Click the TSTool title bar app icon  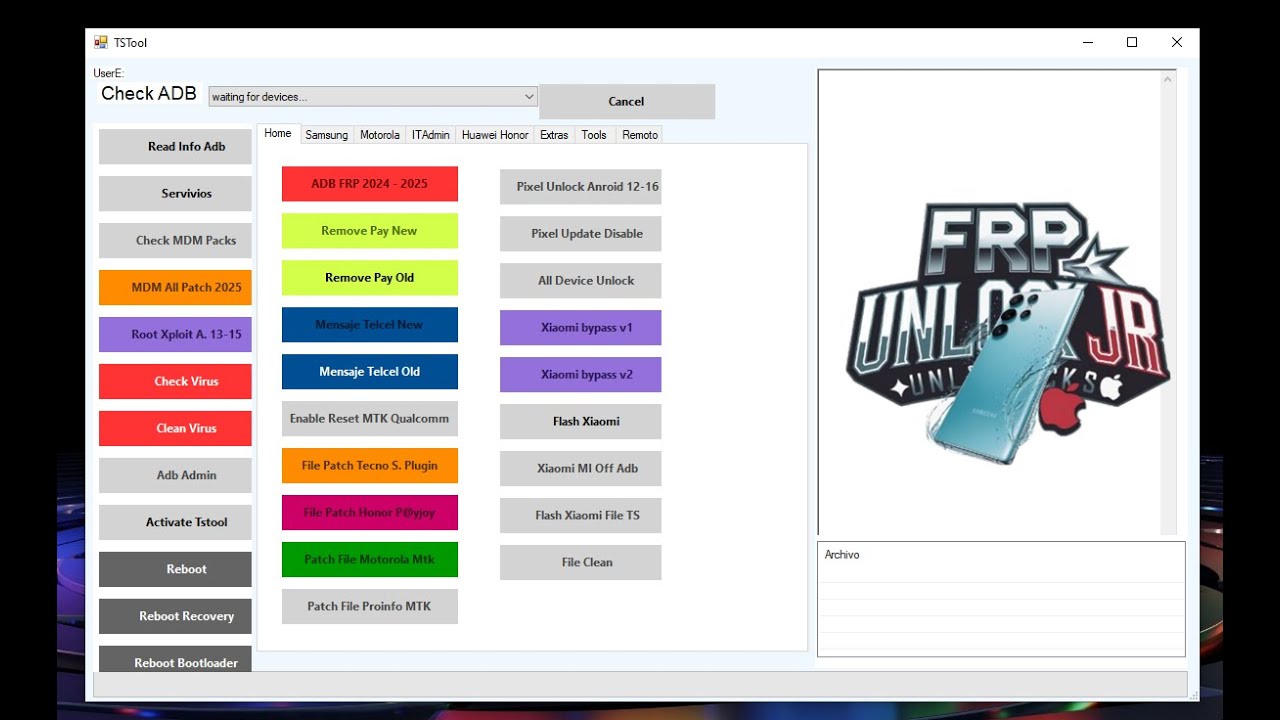(100, 42)
